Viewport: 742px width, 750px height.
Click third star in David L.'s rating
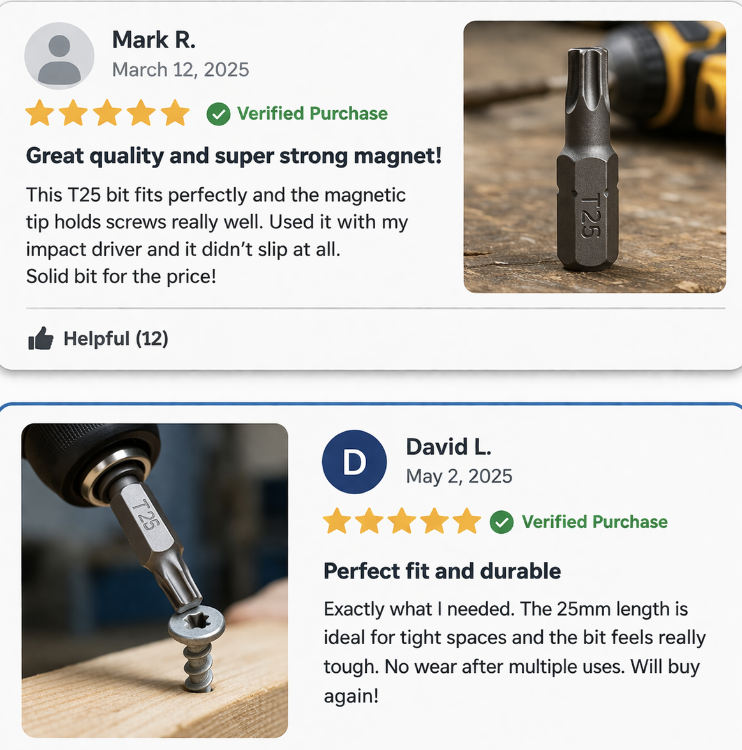point(402,521)
